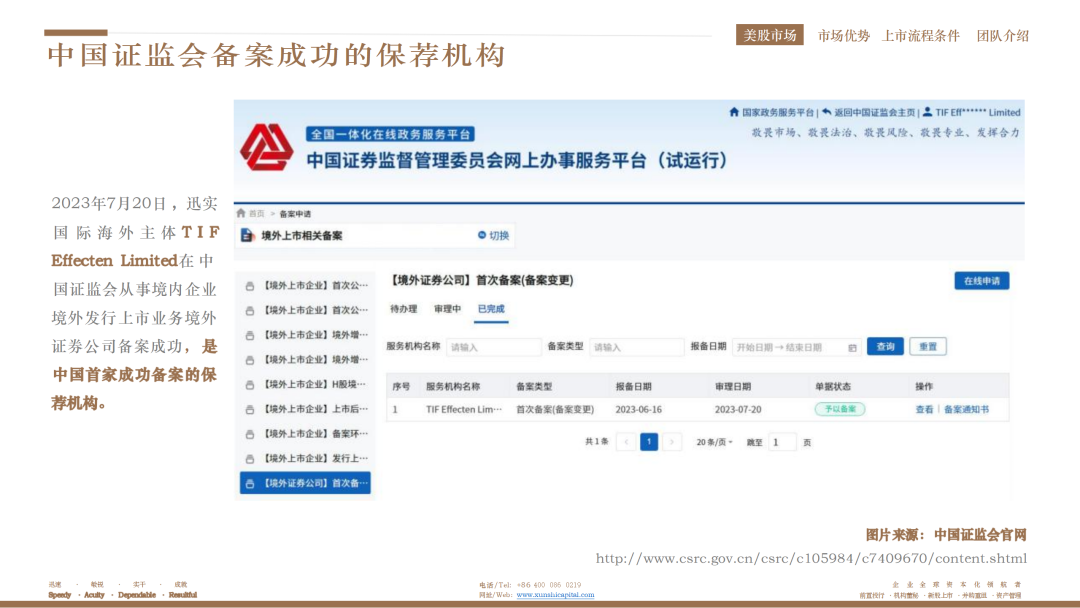Switch to the 美股市场 slide section
This screenshot has height=608, width=1080.
click(769, 35)
